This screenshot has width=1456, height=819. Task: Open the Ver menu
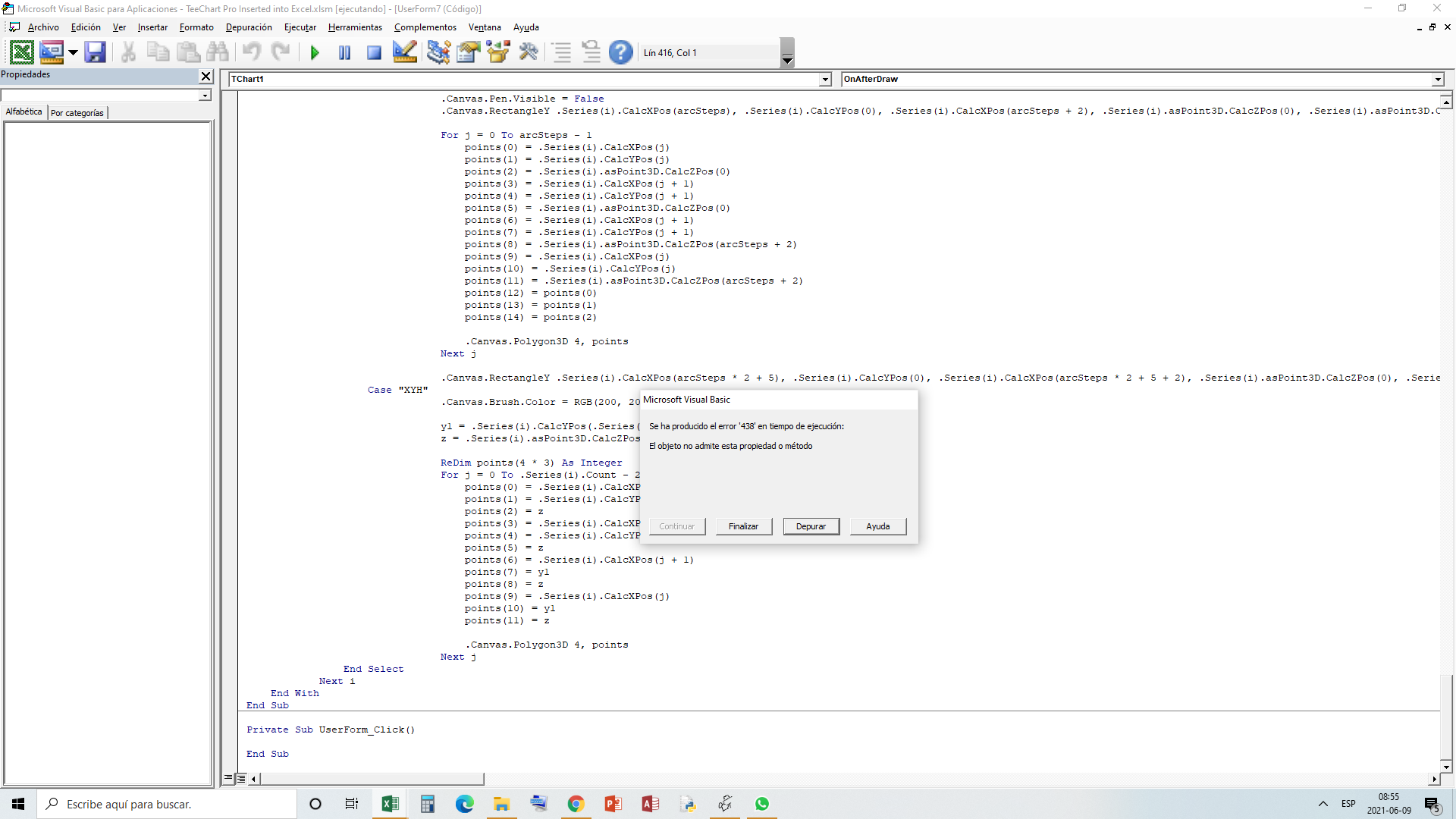click(119, 27)
